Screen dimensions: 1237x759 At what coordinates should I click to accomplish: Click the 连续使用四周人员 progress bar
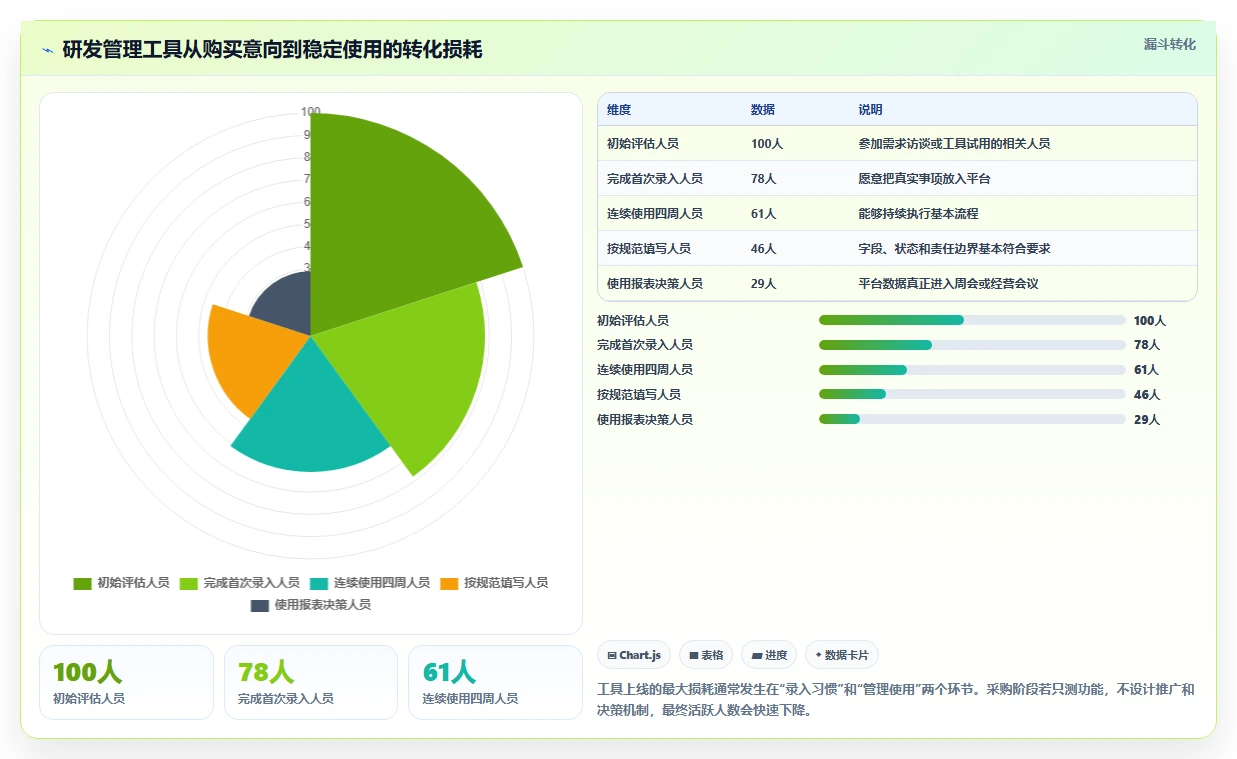coord(972,370)
